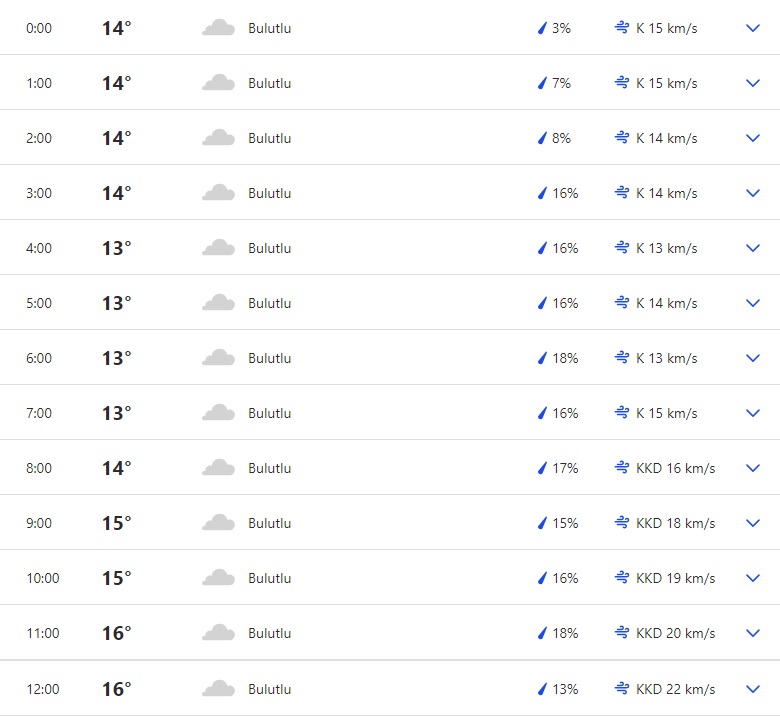Viewport: 780px width, 716px height.
Task: Click the raindrop icon in the 3:00 row
Action: [x=543, y=193]
